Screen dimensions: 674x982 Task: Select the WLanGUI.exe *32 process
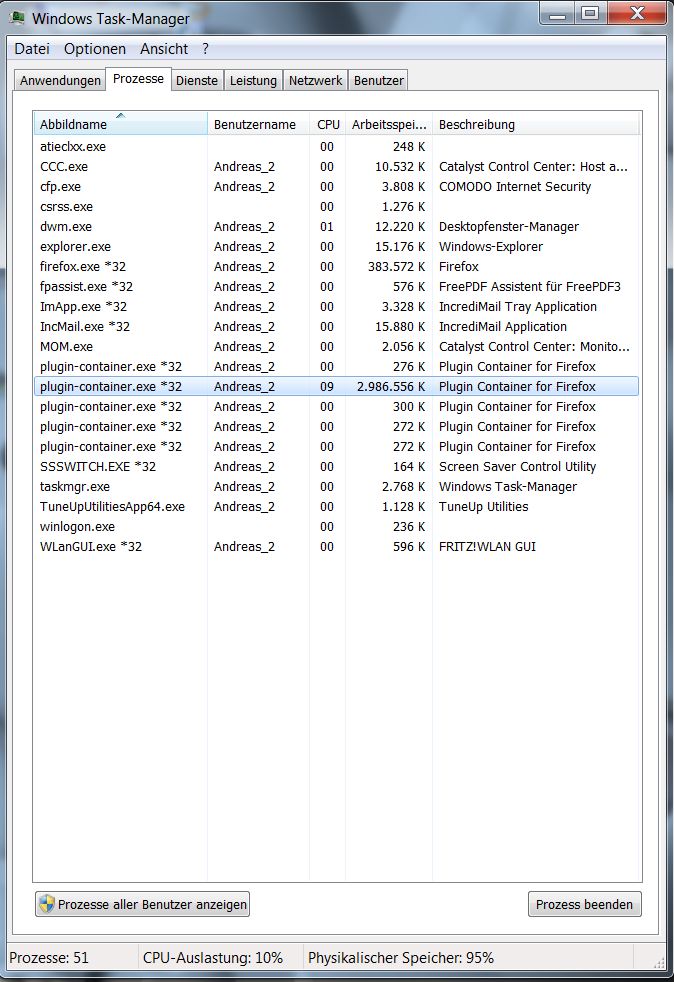click(337, 547)
